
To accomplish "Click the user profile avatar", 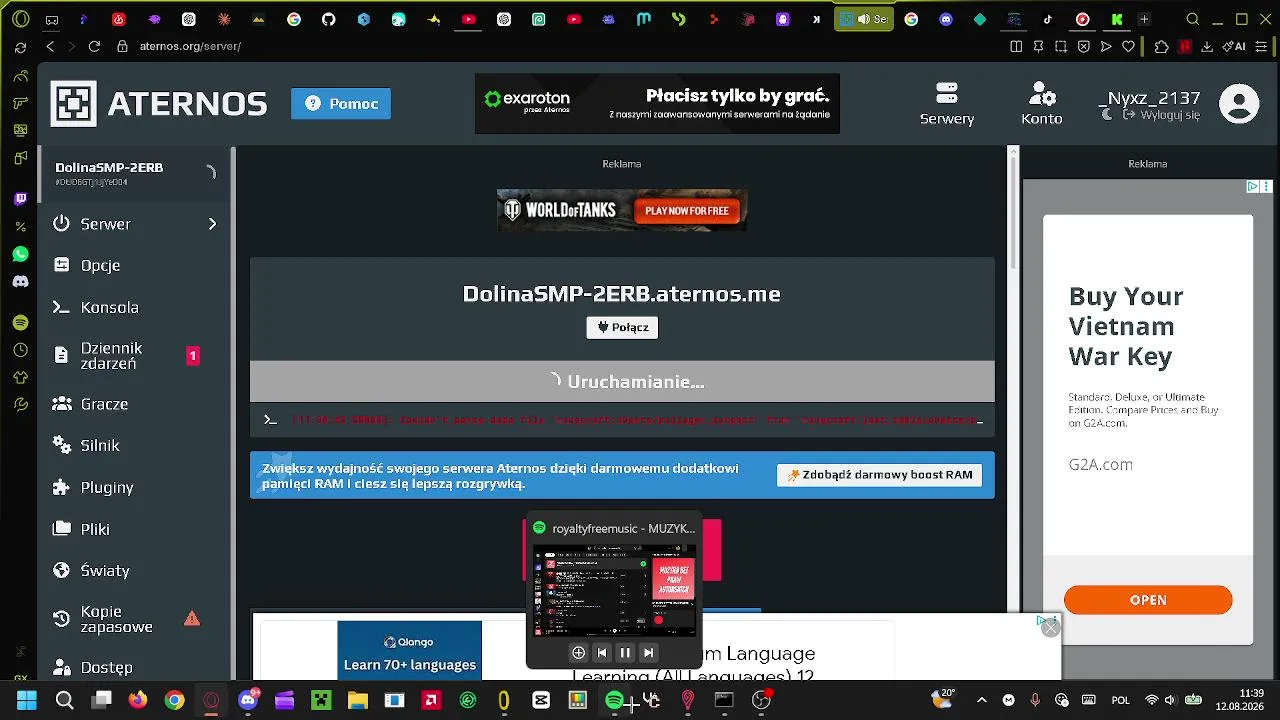I will click(1239, 104).
